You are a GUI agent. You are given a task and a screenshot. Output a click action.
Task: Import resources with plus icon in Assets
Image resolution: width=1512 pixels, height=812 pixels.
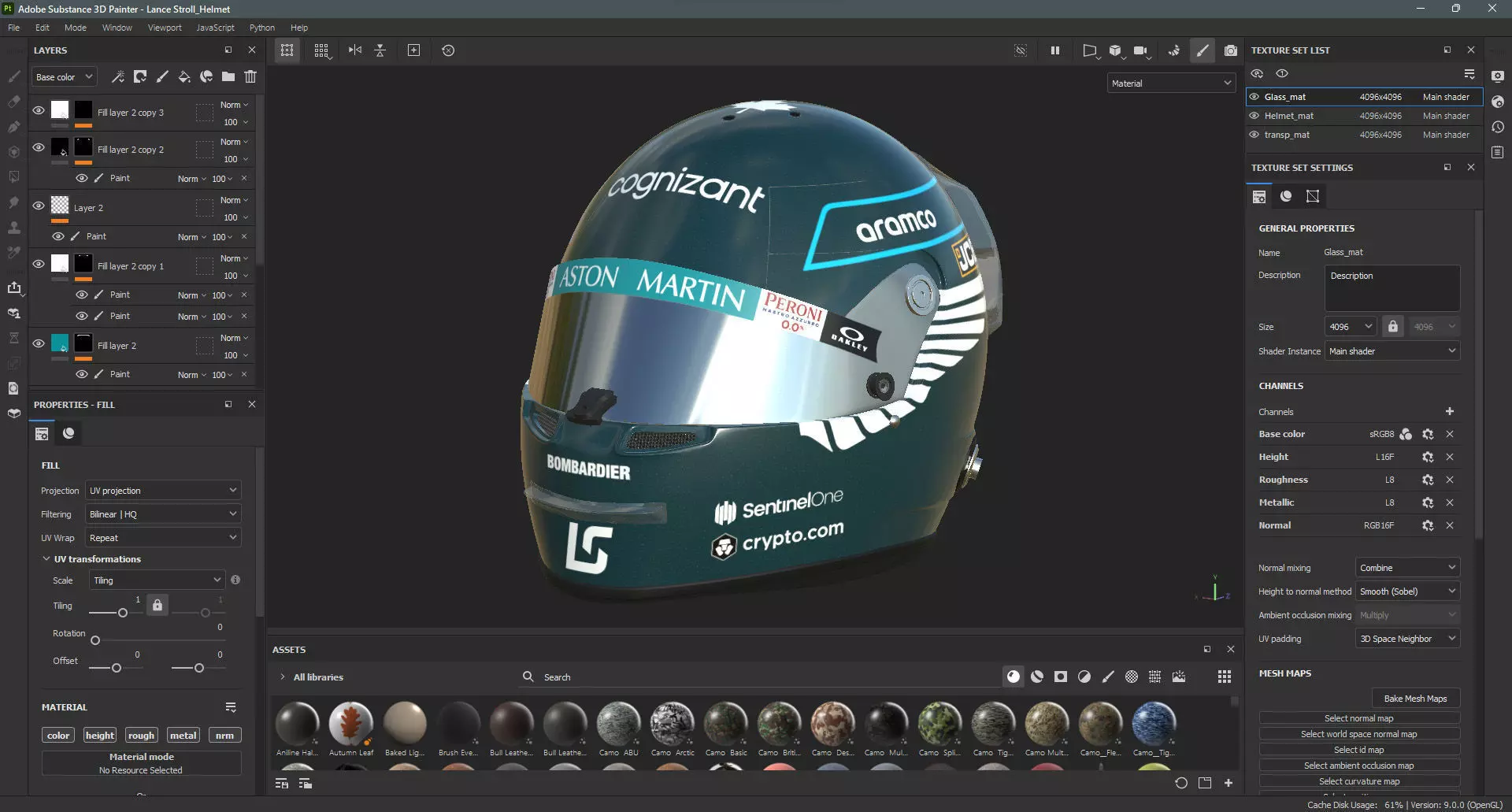pyautogui.click(x=1228, y=783)
